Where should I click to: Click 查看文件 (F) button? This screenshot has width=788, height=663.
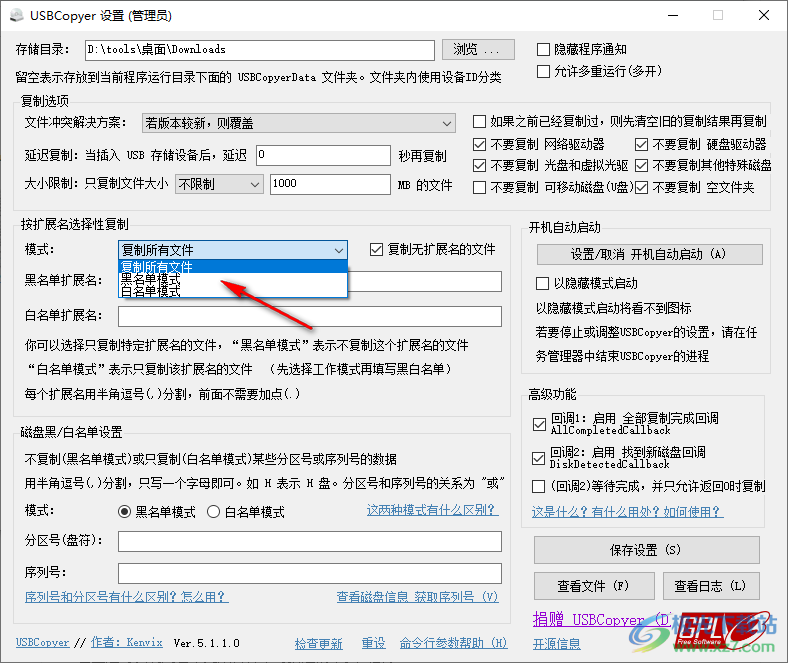[594, 586]
